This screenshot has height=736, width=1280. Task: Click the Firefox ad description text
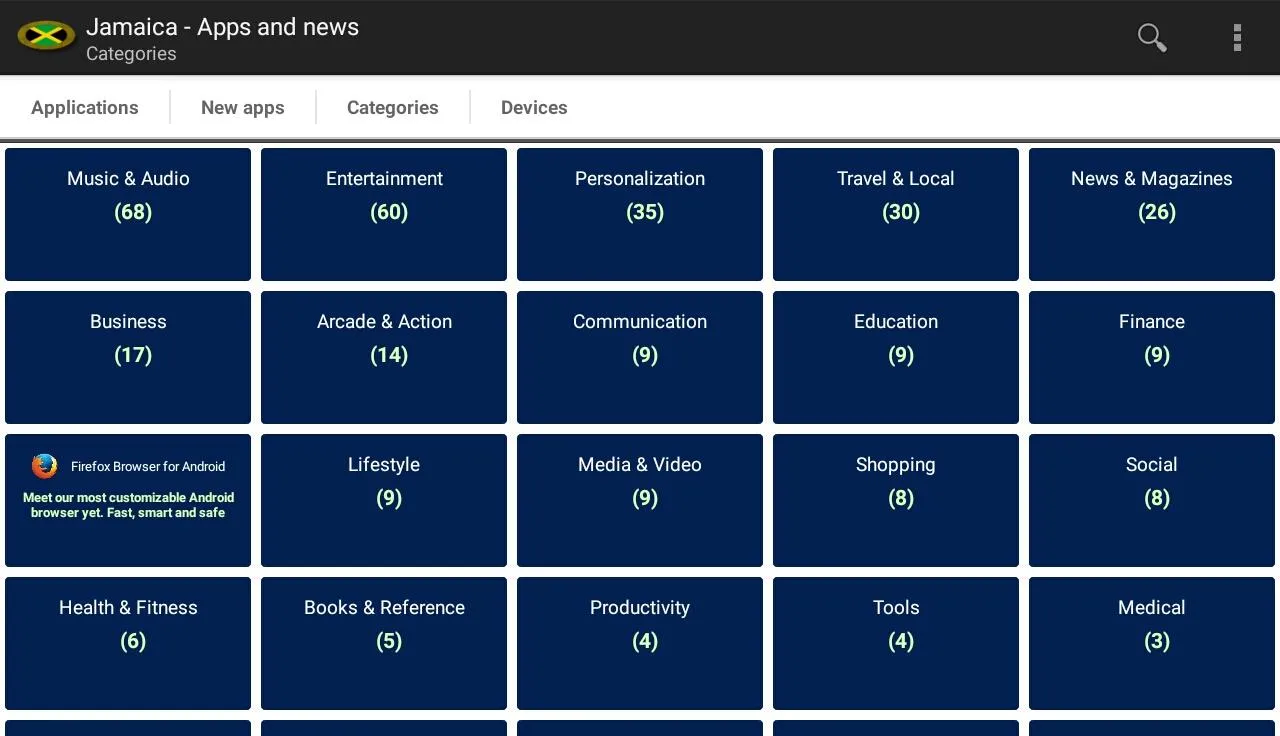pyautogui.click(x=128, y=505)
